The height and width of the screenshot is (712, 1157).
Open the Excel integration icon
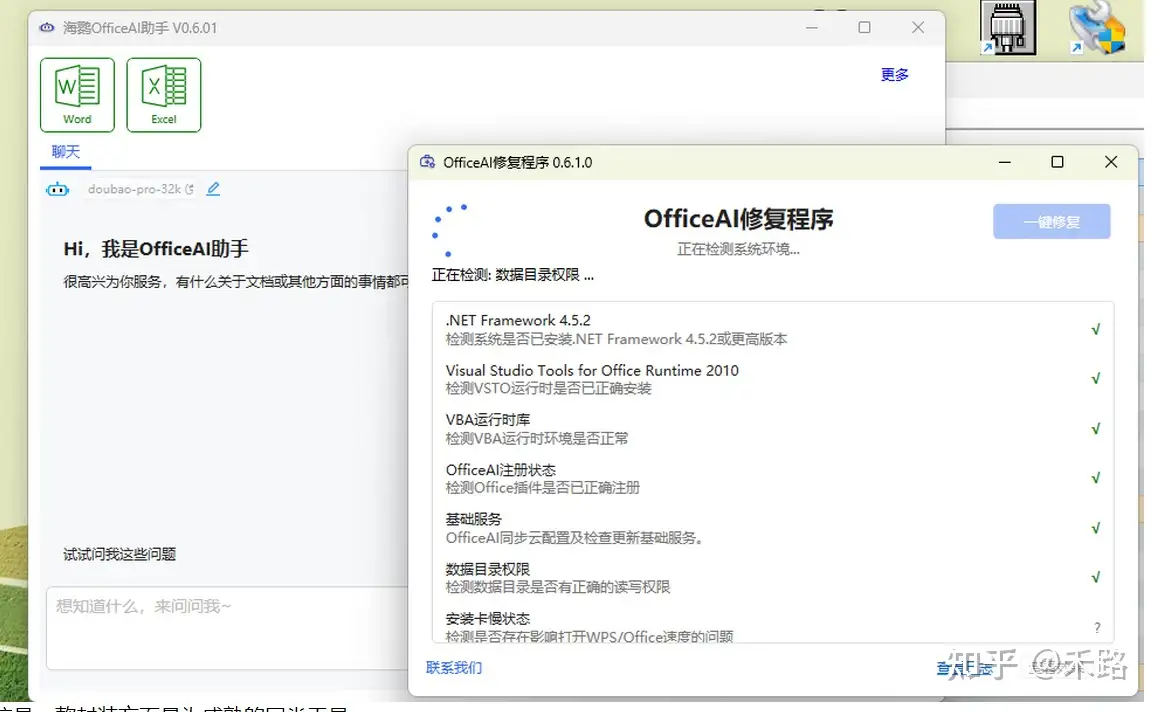164,94
